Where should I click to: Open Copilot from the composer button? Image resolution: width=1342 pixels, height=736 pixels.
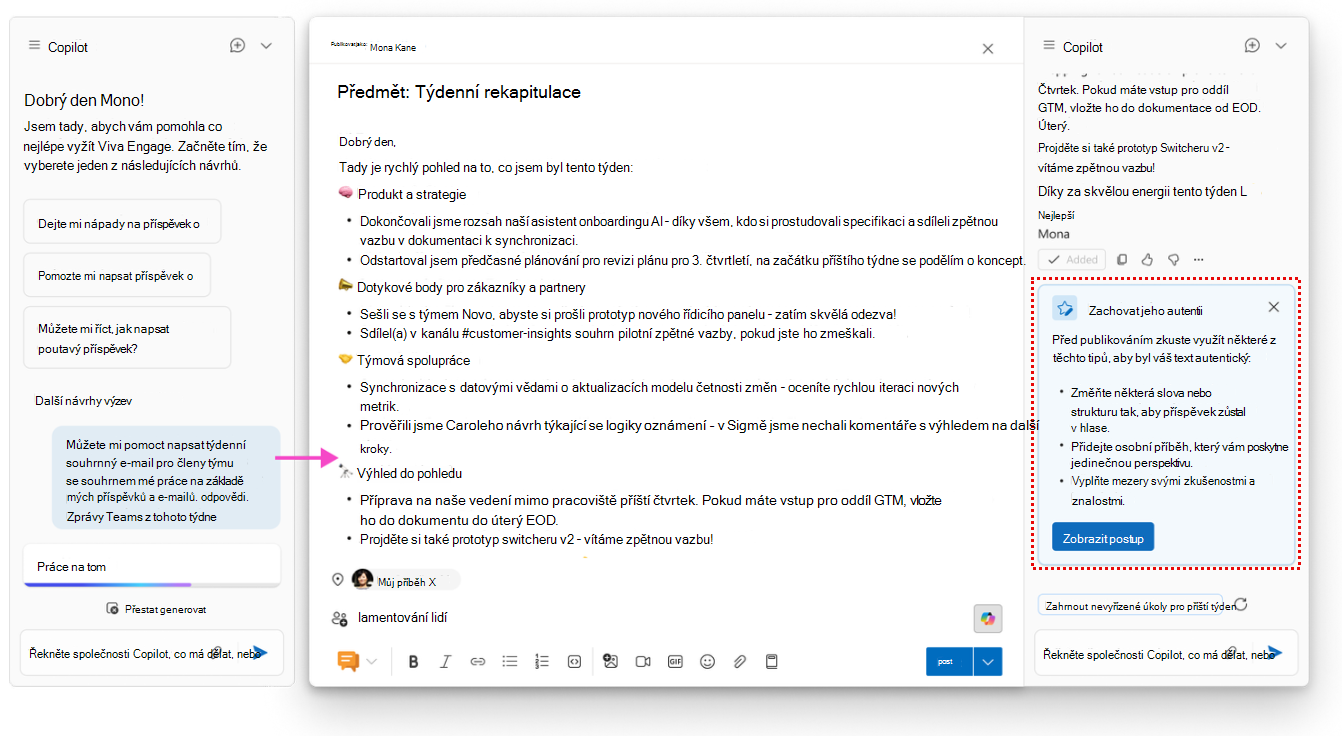[x=988, y=619]
